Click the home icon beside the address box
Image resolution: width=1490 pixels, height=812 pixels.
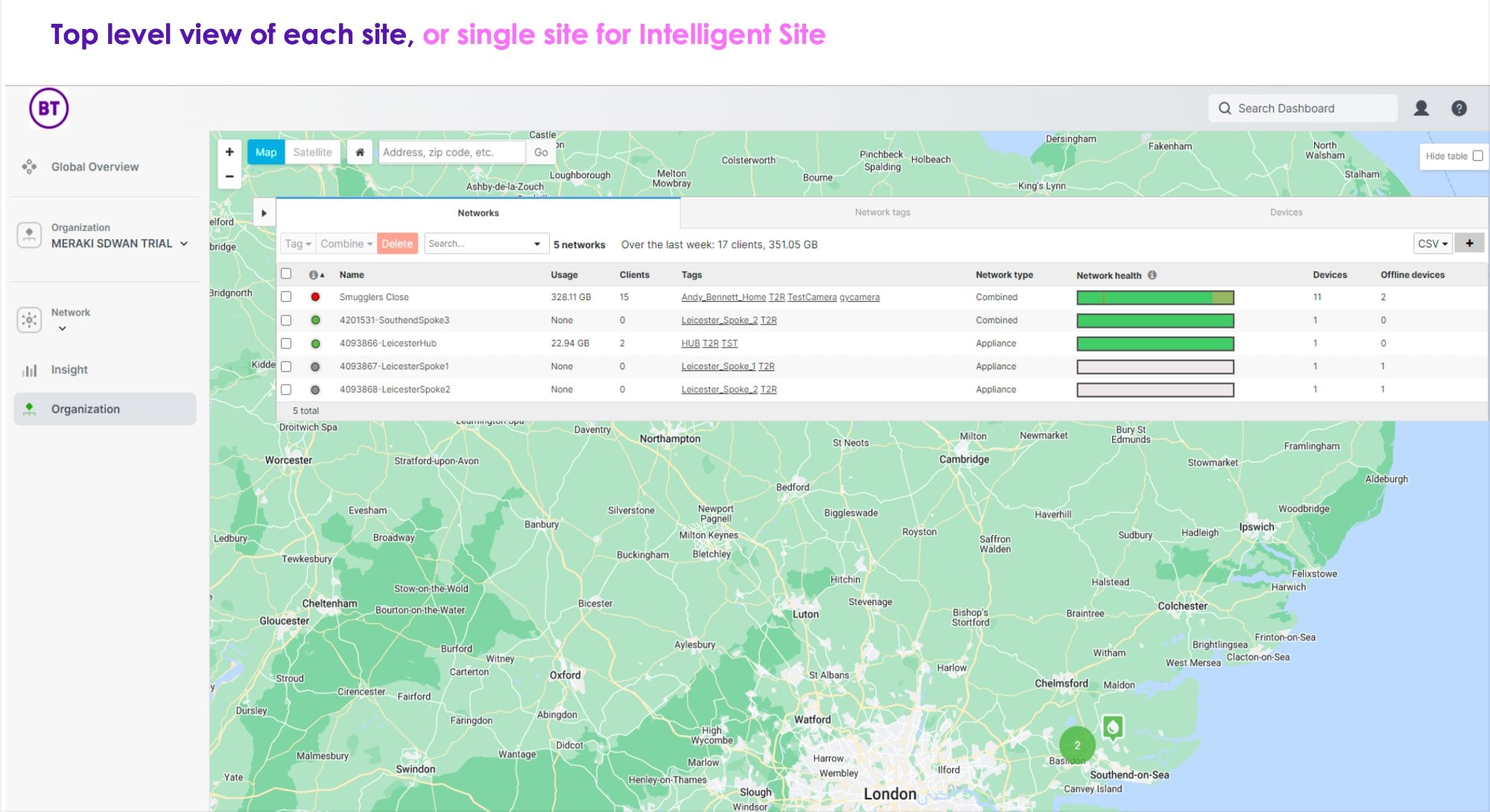pyautogui.click(x=360, y=152)
